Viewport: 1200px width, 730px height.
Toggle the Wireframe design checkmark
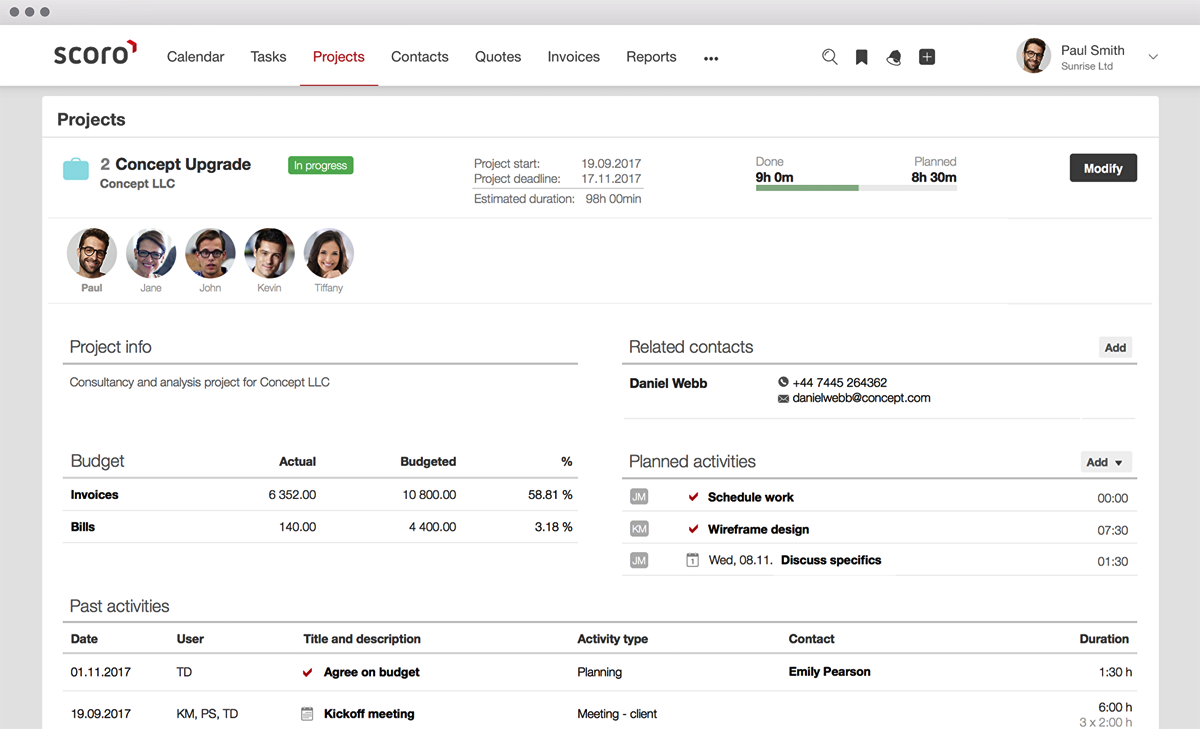point(693,529)
